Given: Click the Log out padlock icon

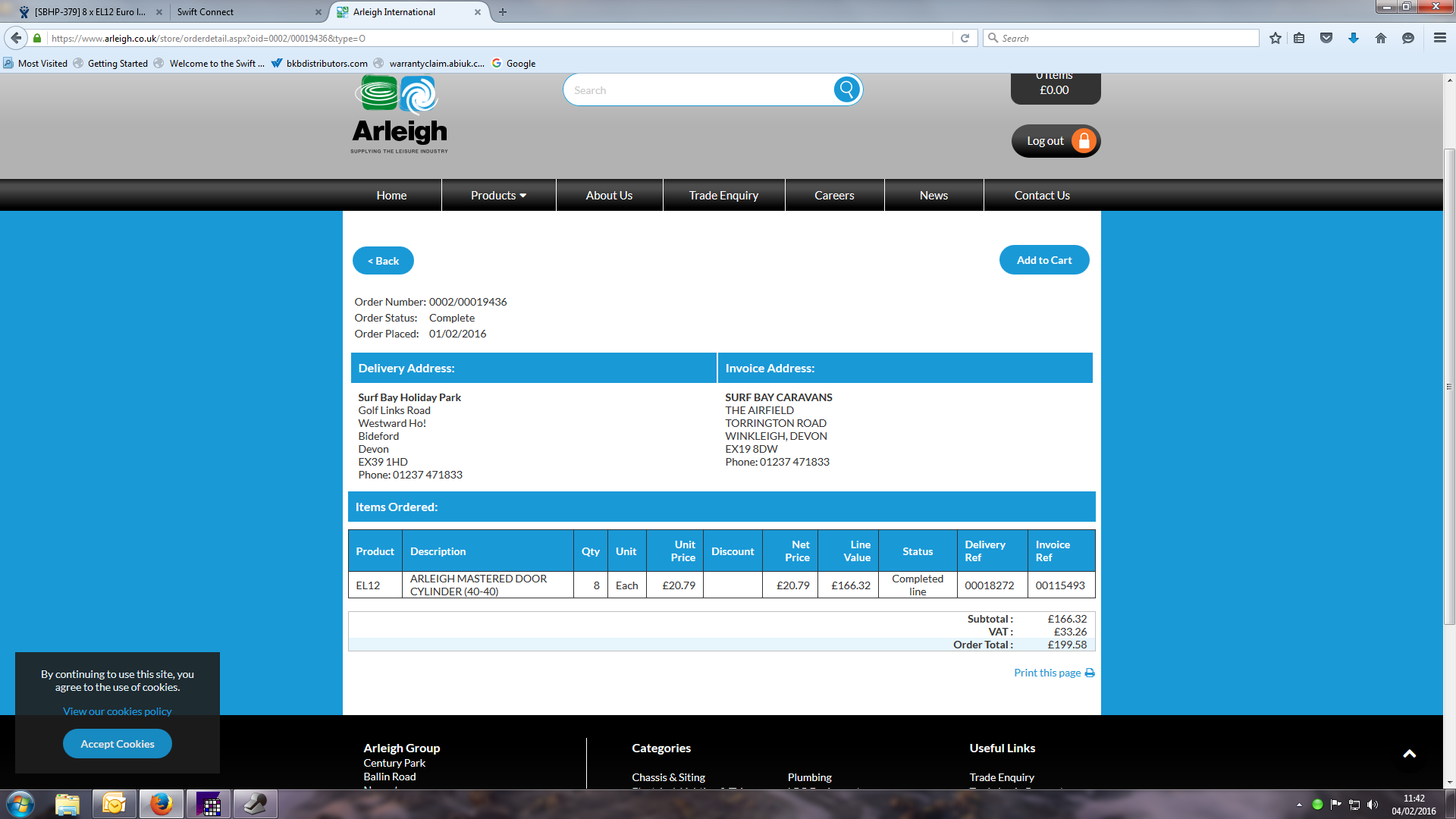Looking at the screenshot, I should point(1084,141).
